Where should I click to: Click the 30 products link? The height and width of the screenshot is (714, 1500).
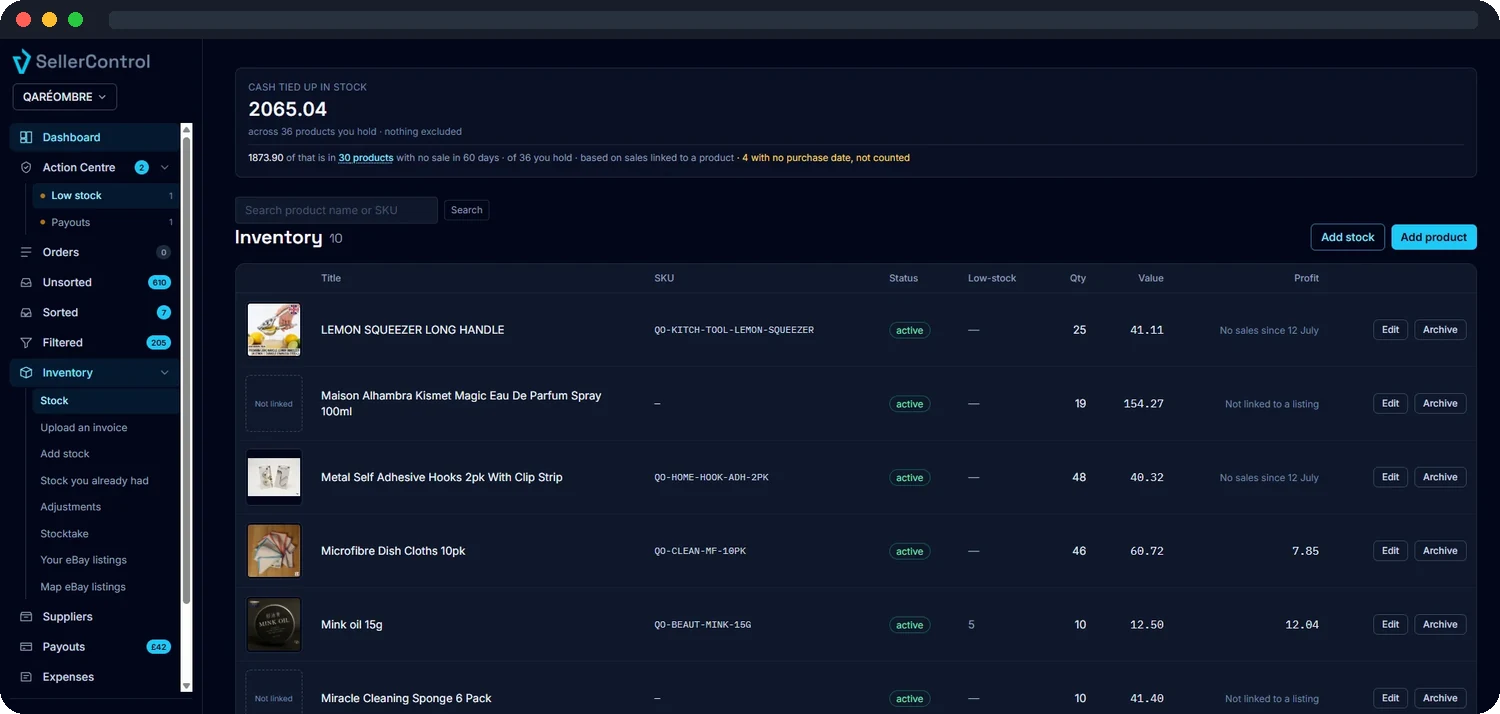pos(366,158)
